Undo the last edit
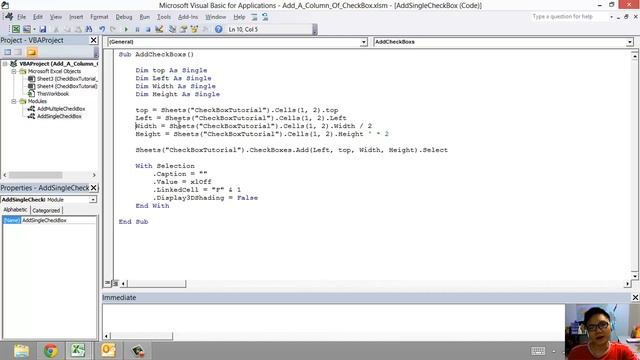The height and width of the screenshot is (360, 640). pyautogui.click(x=102, y=29)
